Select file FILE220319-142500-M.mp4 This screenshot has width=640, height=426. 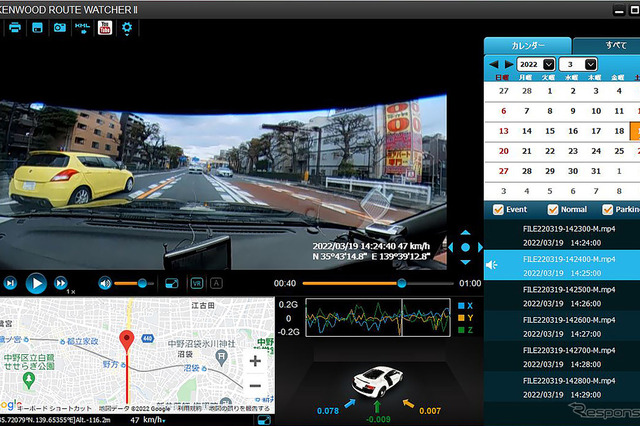click(x=562, y=296)
